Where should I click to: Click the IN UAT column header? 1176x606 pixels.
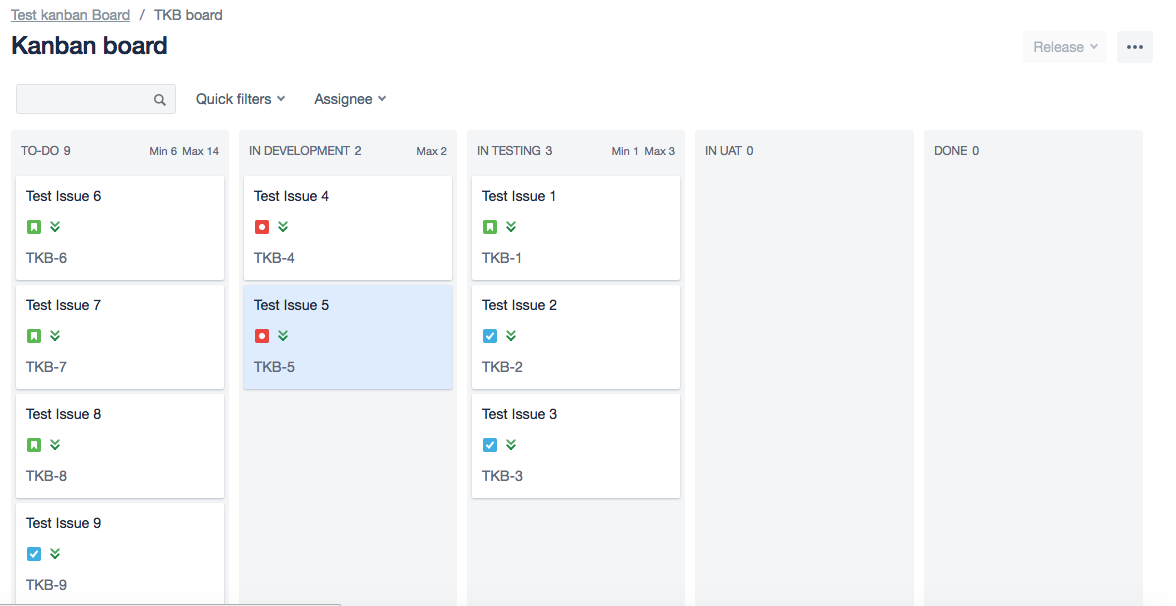(x=729, y=151)
